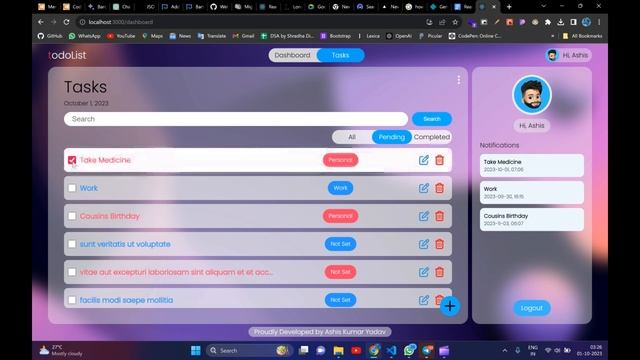
Task: Open VS Code from the taskbar
Action: (x=391, y=350)
